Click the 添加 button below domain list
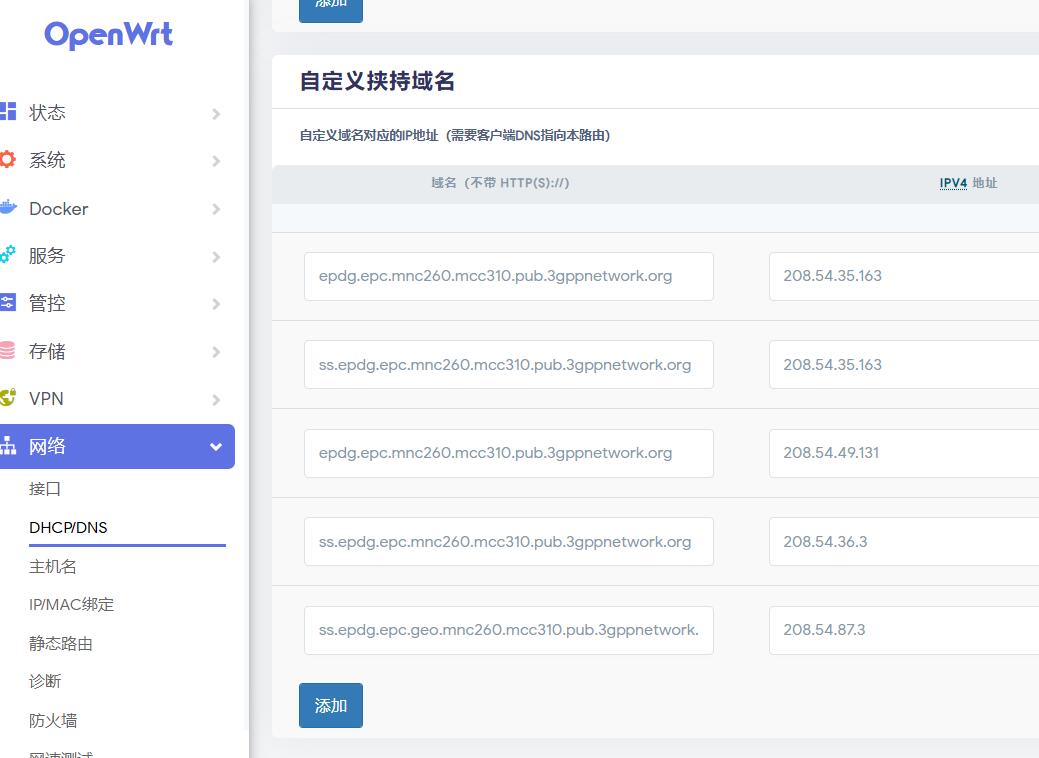This screenshot has width=1039, height=758. (331, 705)
